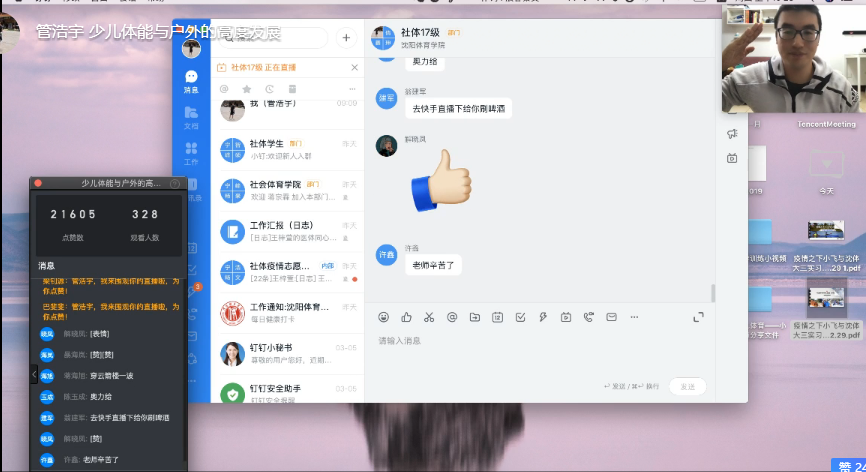The image size is (866, 472).
Task: Click the checkbox task icon in chat toolbar
Action: pyautogui.click(x=520, y=317)
